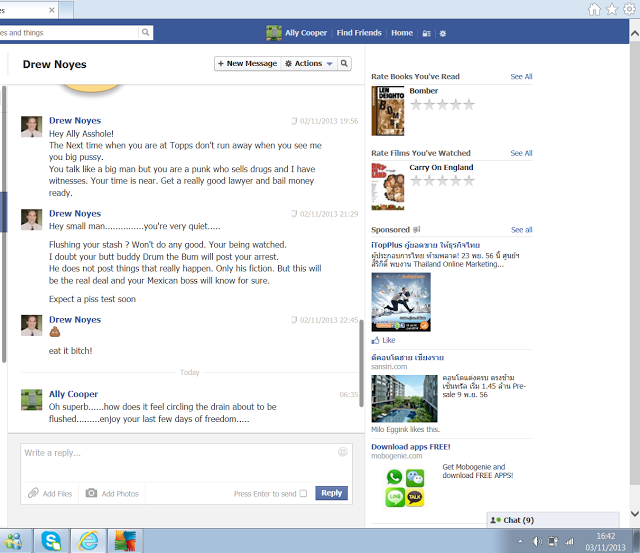
Task: Click the page scrollbar up arrow
Action: (635, 33)
